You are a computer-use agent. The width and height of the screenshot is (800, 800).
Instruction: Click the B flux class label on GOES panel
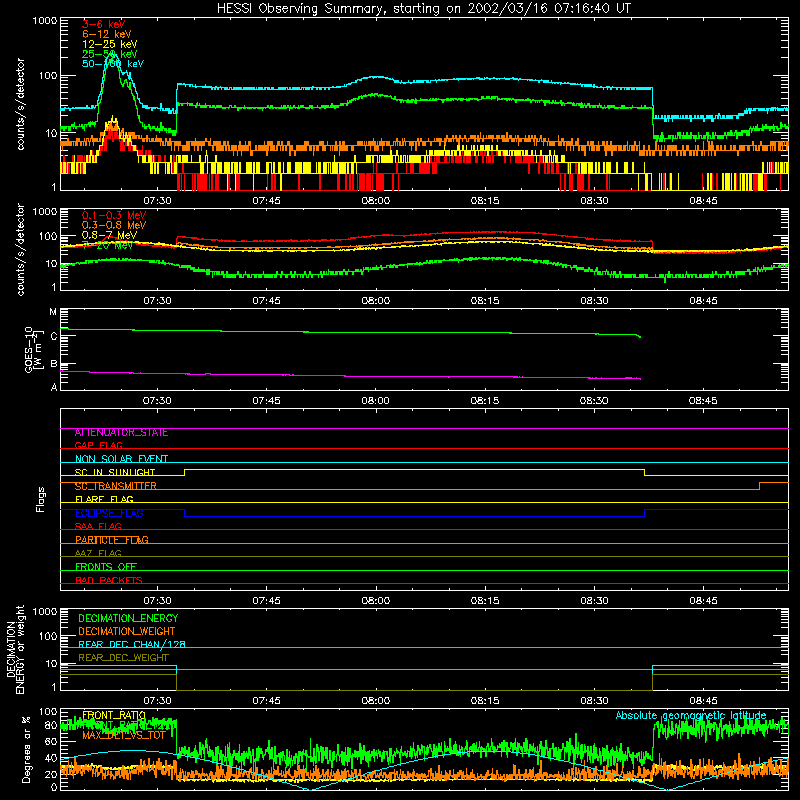(x=54, y=364)
